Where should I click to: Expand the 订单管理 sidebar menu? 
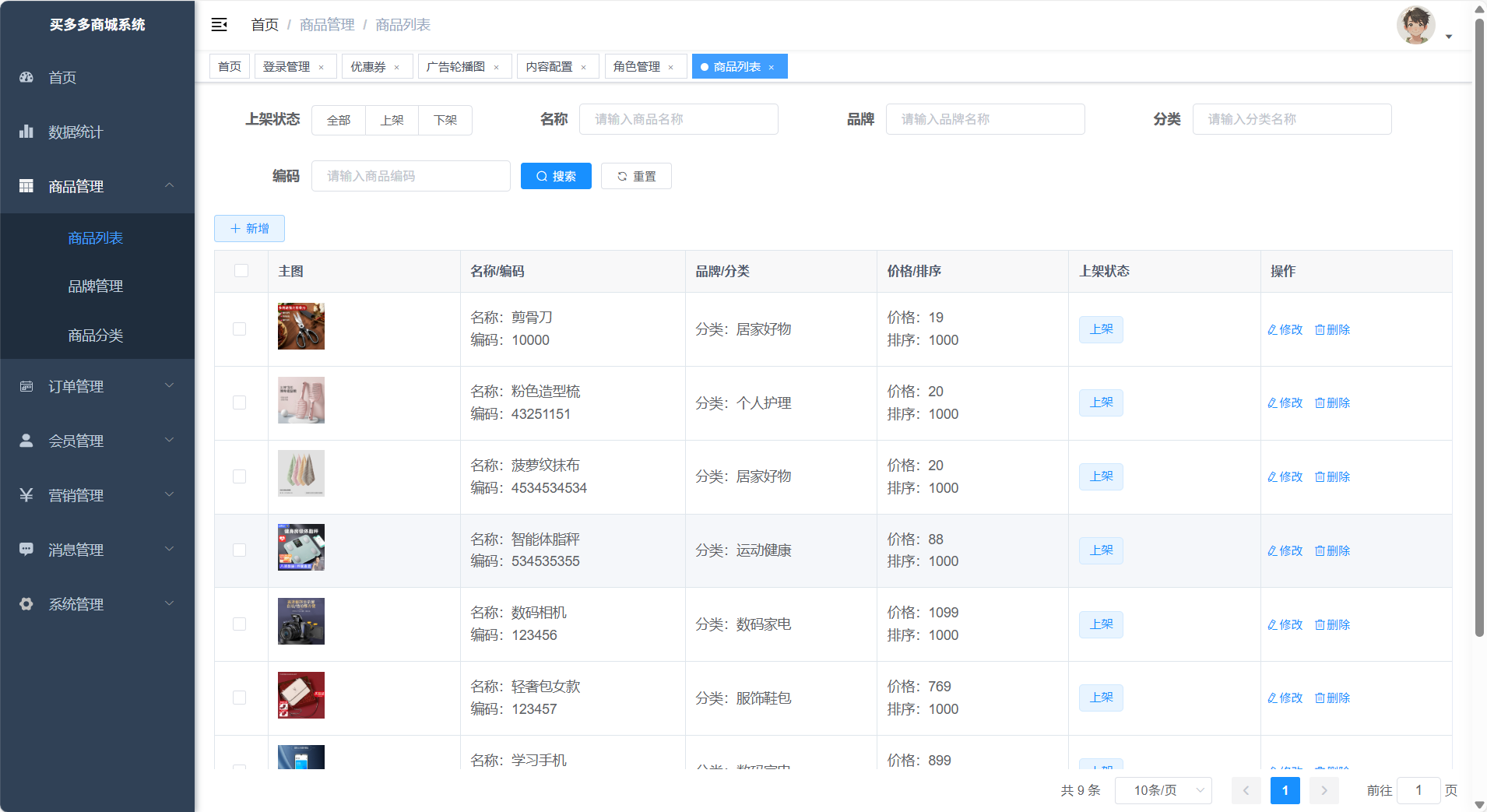click(97, 386)
